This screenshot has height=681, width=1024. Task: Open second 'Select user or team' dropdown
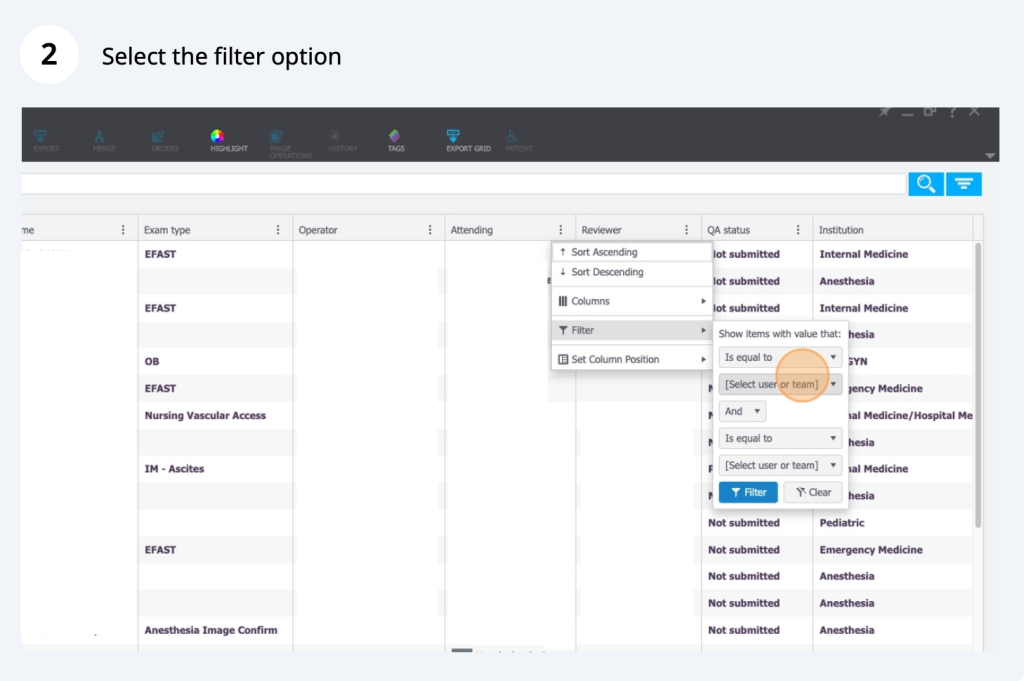pos(780,465)
